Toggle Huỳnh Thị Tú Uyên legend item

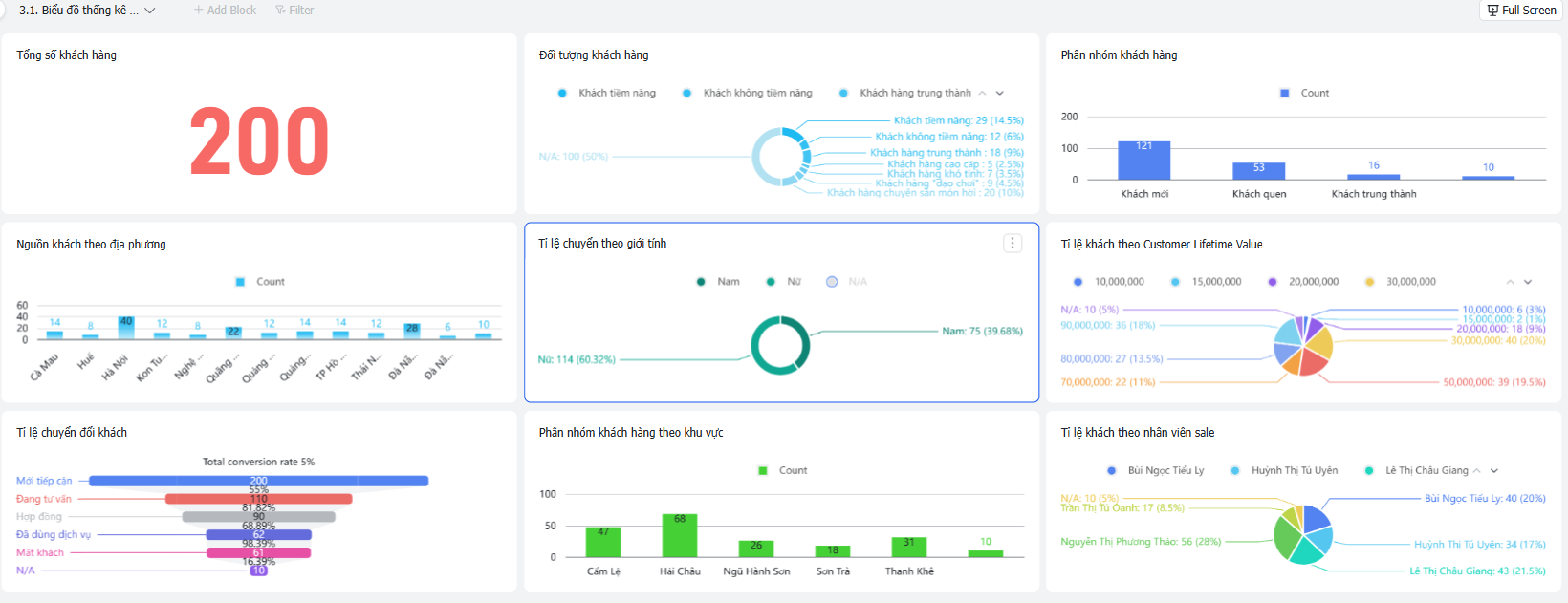pos(1284,470)
